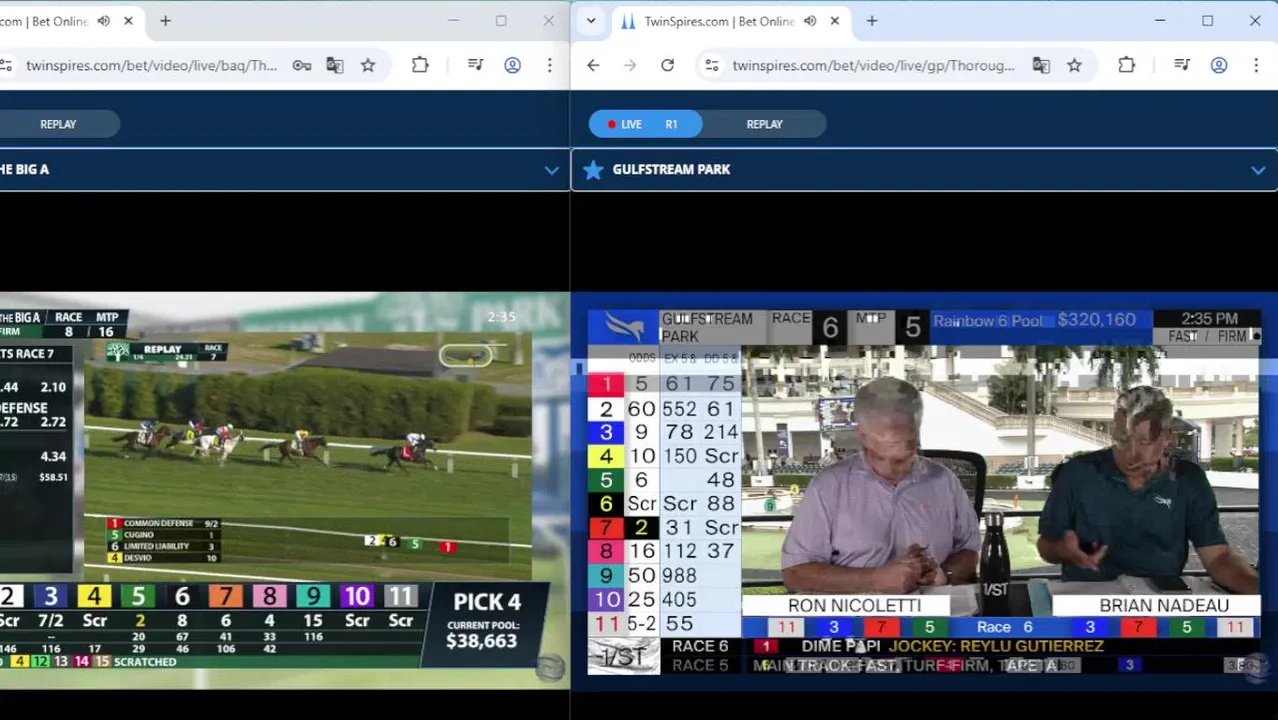Maximize the right browser window
The height and width of the screenshot is (720, 1278).
pos(1207,21)
